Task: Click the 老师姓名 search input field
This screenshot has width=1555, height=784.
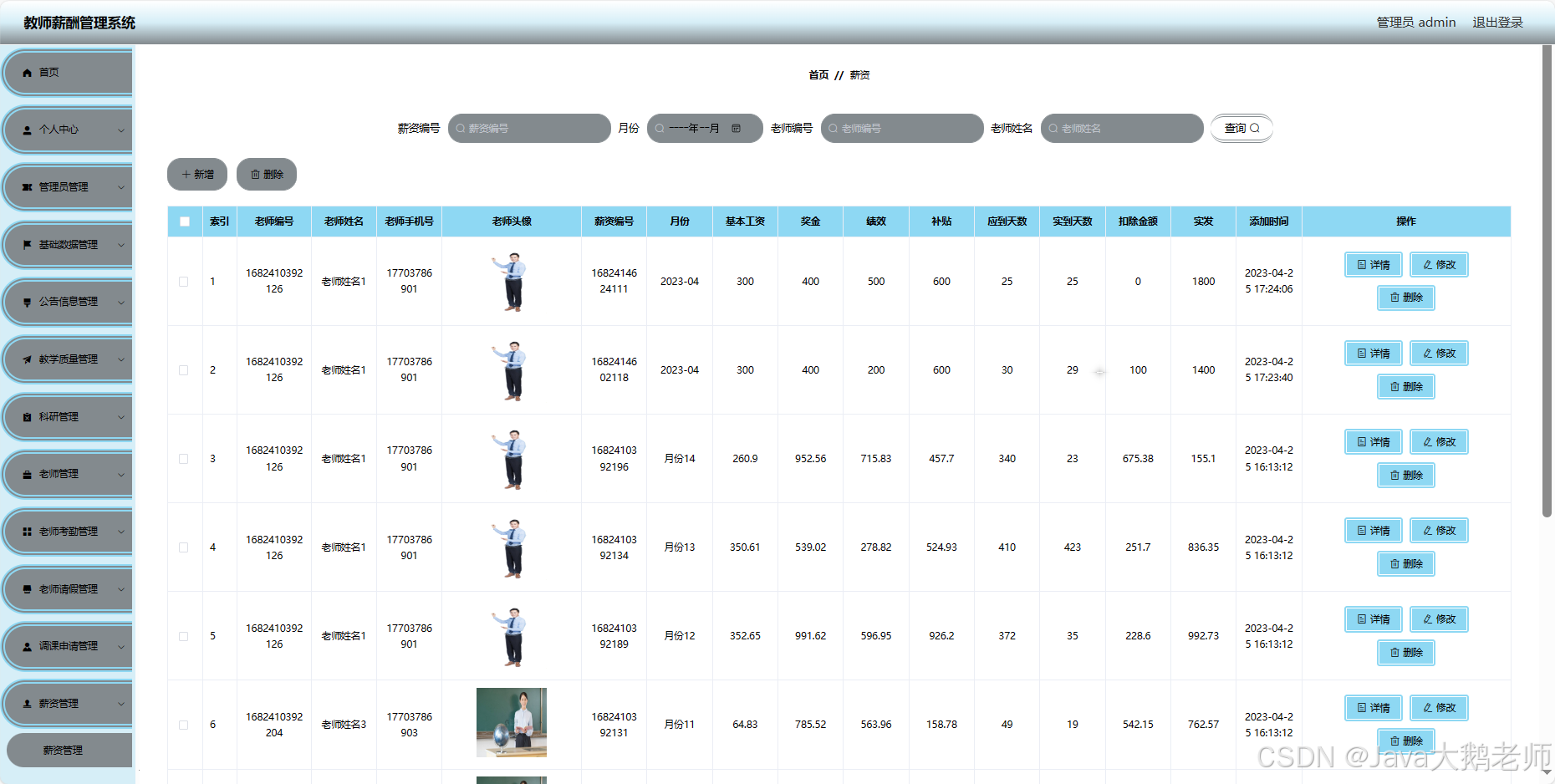Action: (1122, 129)
